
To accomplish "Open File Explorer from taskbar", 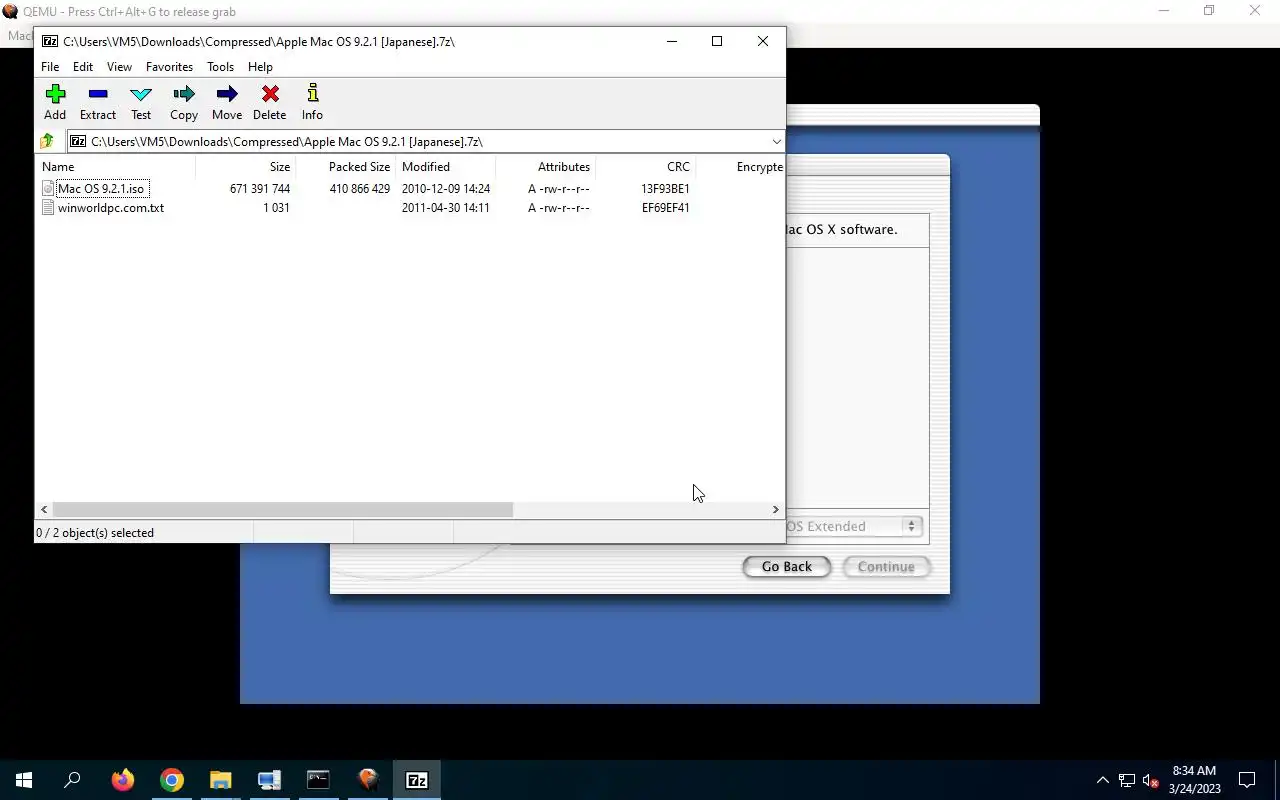I will coord(220,780).
